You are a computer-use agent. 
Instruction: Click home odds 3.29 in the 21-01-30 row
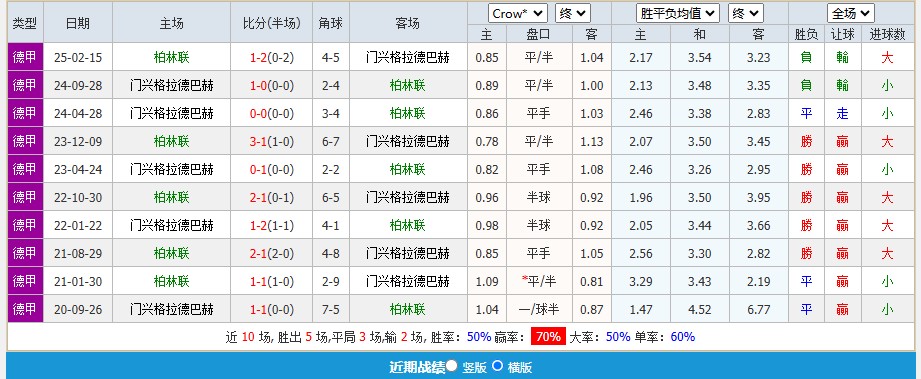[x=640, y=281]
